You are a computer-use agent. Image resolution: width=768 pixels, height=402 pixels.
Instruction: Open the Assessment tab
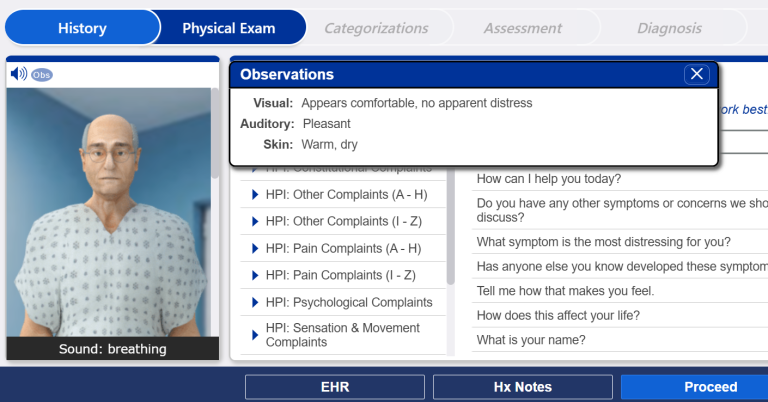coord(523,28)
